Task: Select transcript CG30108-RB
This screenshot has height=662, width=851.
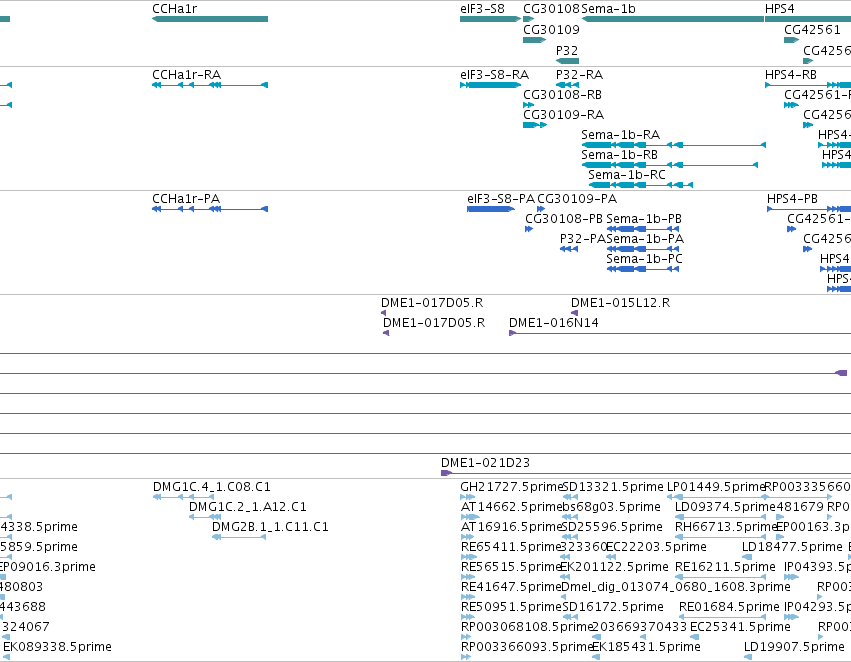Action: [x=529, y=105]
